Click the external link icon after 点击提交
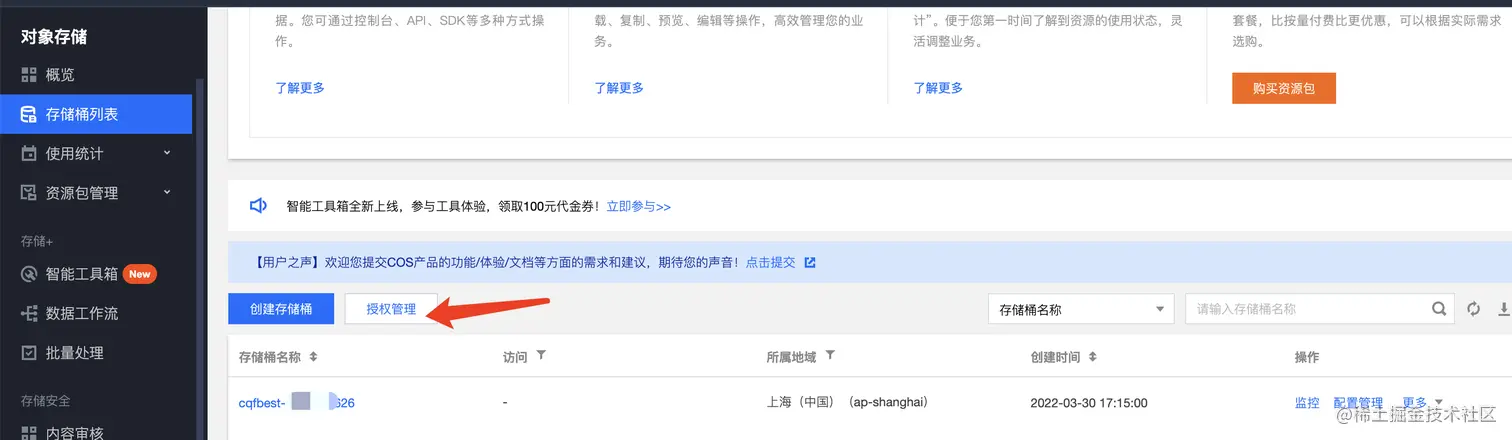Screen dimensions: 1512x440 810,262
